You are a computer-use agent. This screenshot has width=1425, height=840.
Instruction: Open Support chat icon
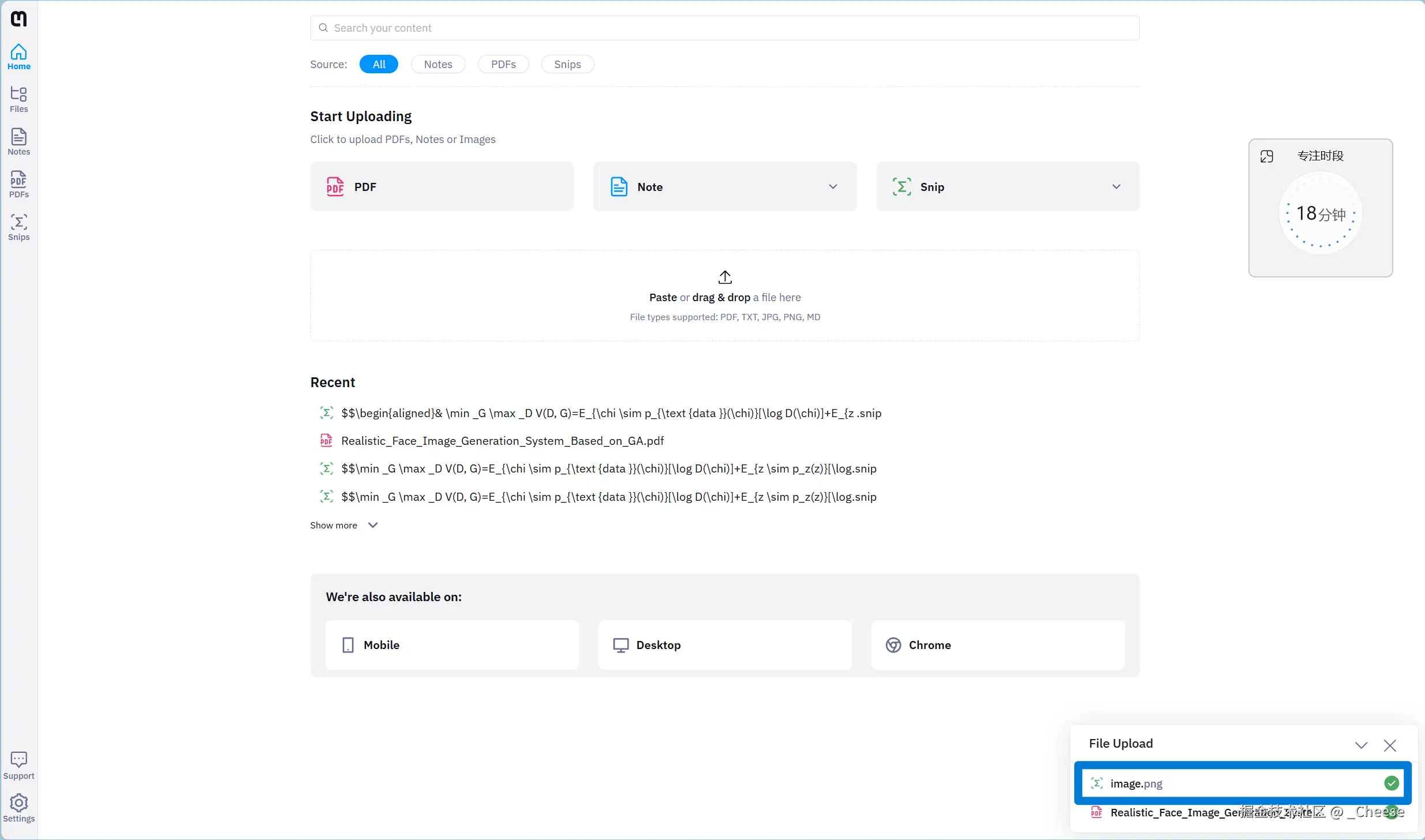coord(18,765)
